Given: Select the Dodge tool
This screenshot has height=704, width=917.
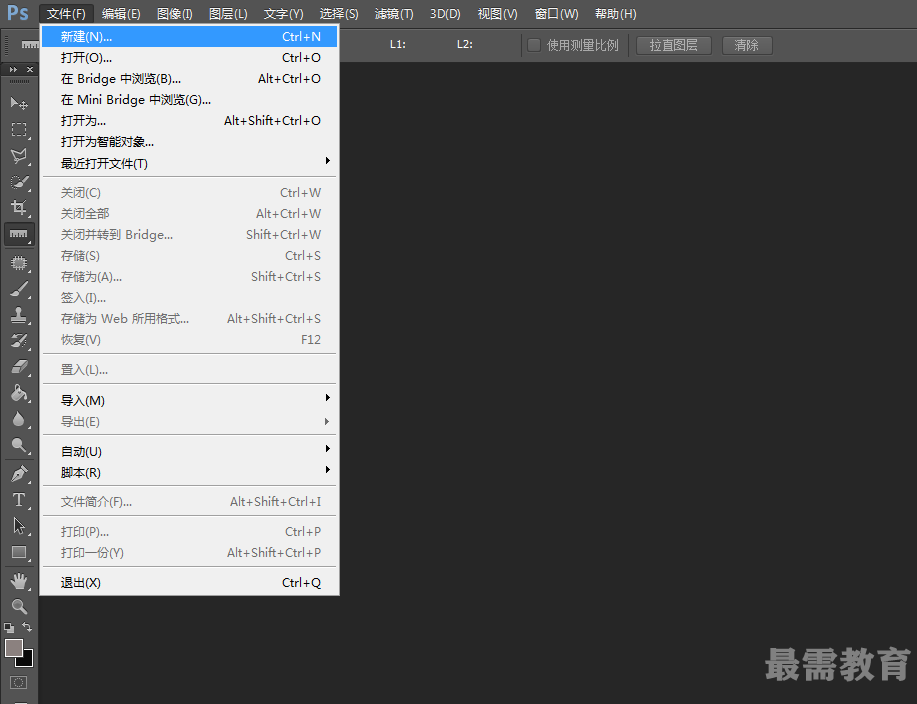Looking at the screenshot, I should (x=19, y=446).
